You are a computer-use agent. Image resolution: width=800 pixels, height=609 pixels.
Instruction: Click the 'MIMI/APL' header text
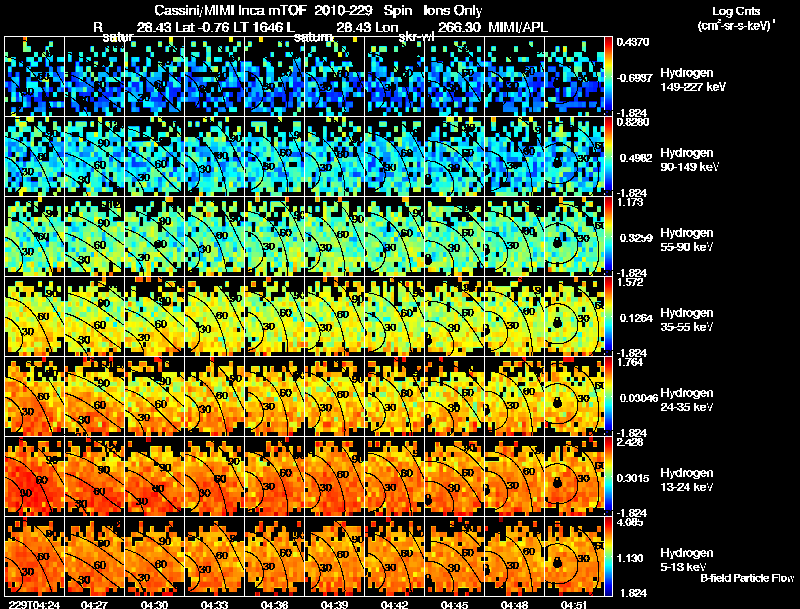(518, 28)
